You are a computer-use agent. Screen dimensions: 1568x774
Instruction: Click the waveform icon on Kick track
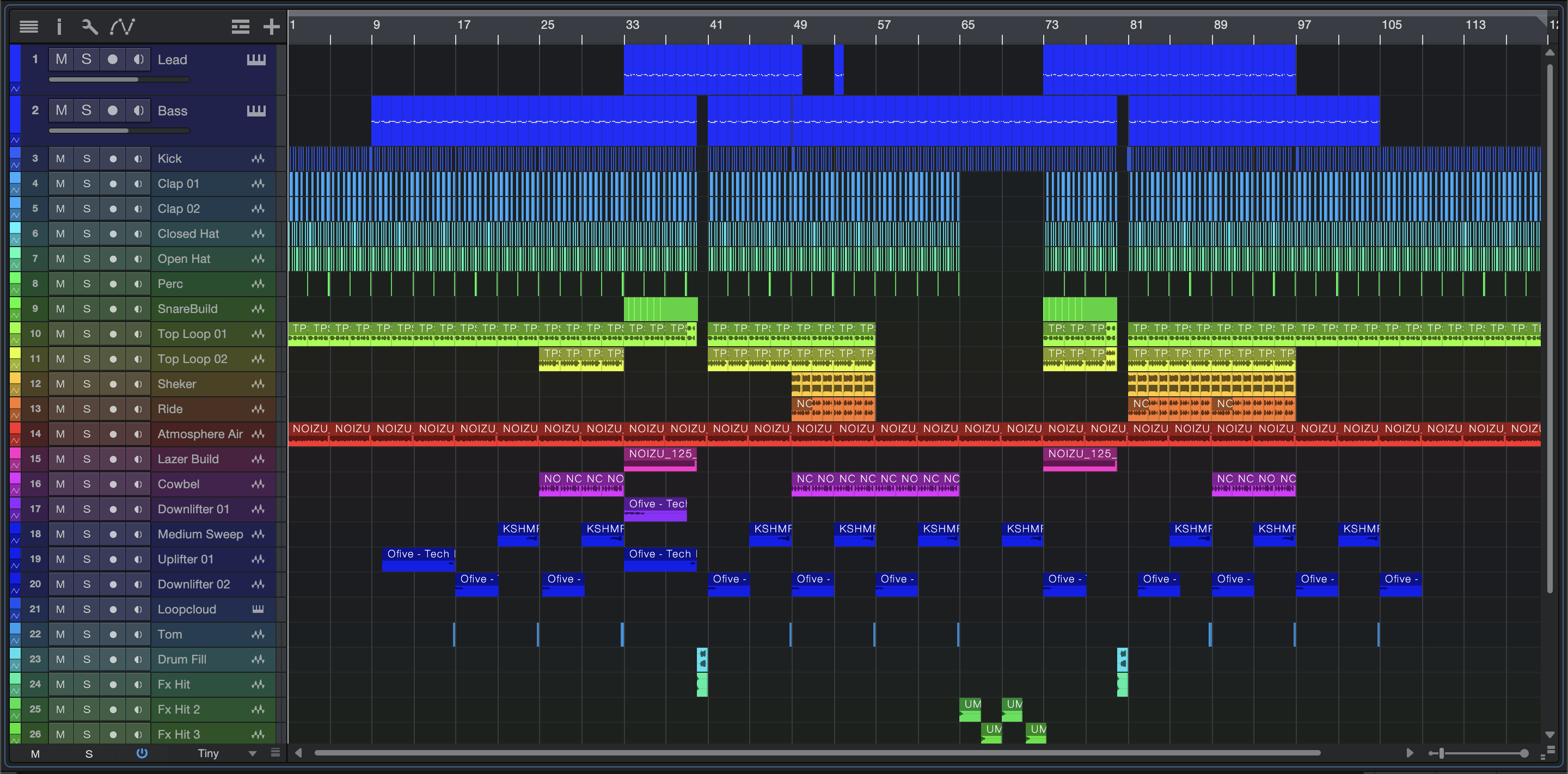tap(258, 159)
